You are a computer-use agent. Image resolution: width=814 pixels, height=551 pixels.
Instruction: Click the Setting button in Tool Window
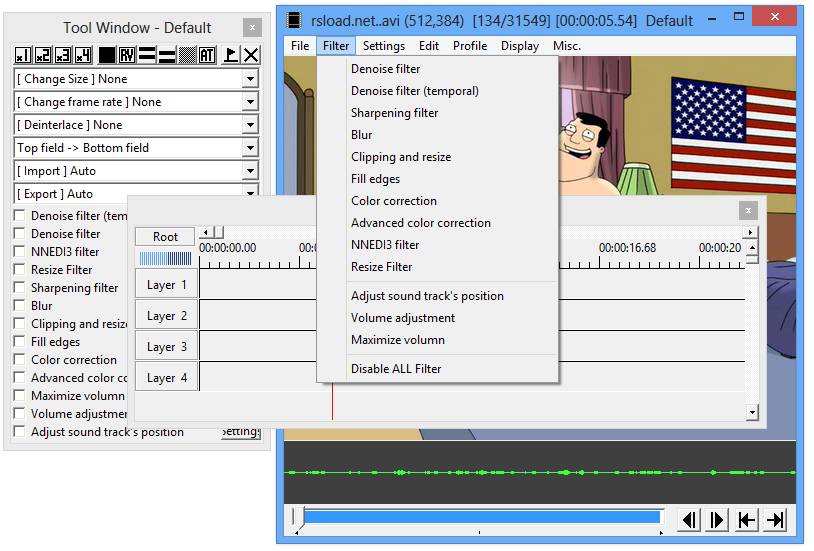[241, 432]
